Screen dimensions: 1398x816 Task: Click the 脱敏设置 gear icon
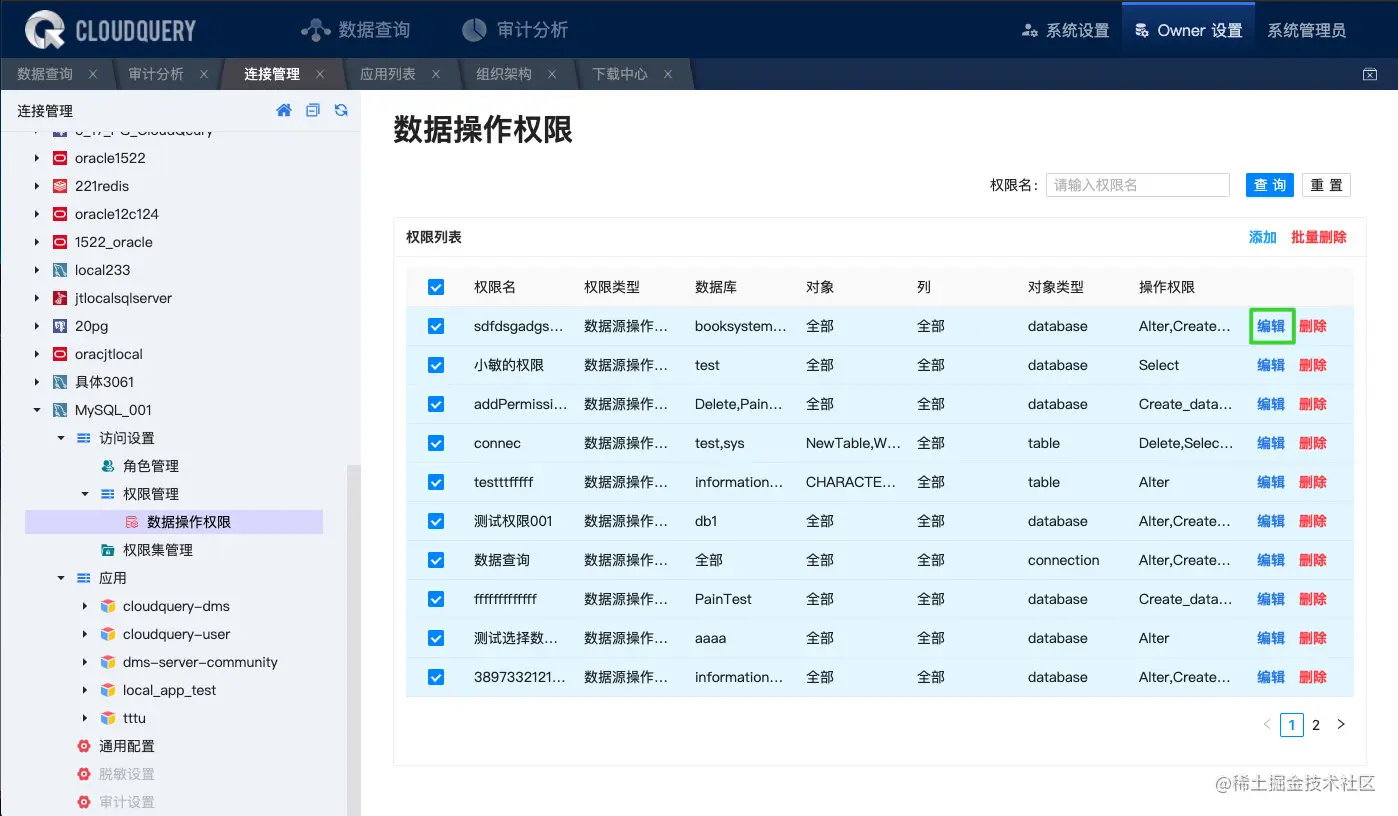tap(84, 774)
